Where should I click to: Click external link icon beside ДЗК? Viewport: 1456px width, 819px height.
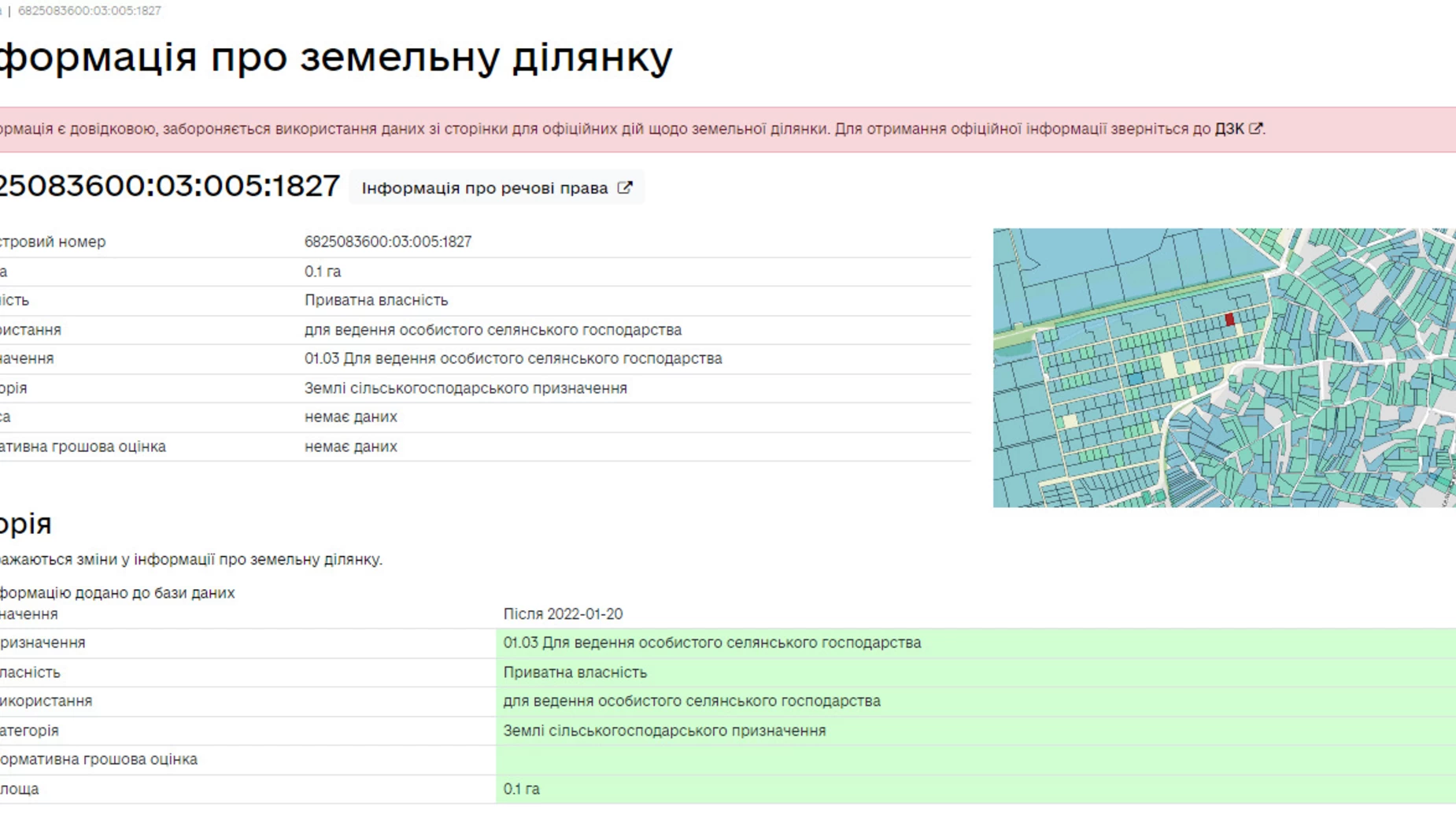coord(1255,128)
